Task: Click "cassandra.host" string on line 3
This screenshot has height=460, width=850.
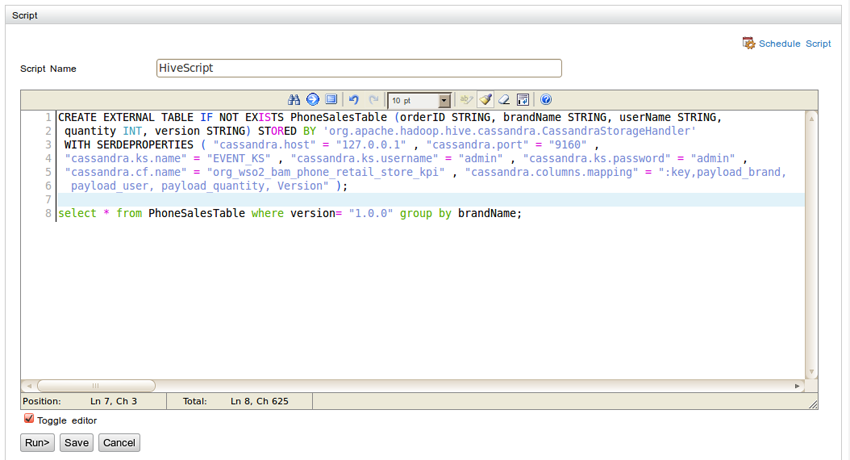Action: [x=265, y=145]
